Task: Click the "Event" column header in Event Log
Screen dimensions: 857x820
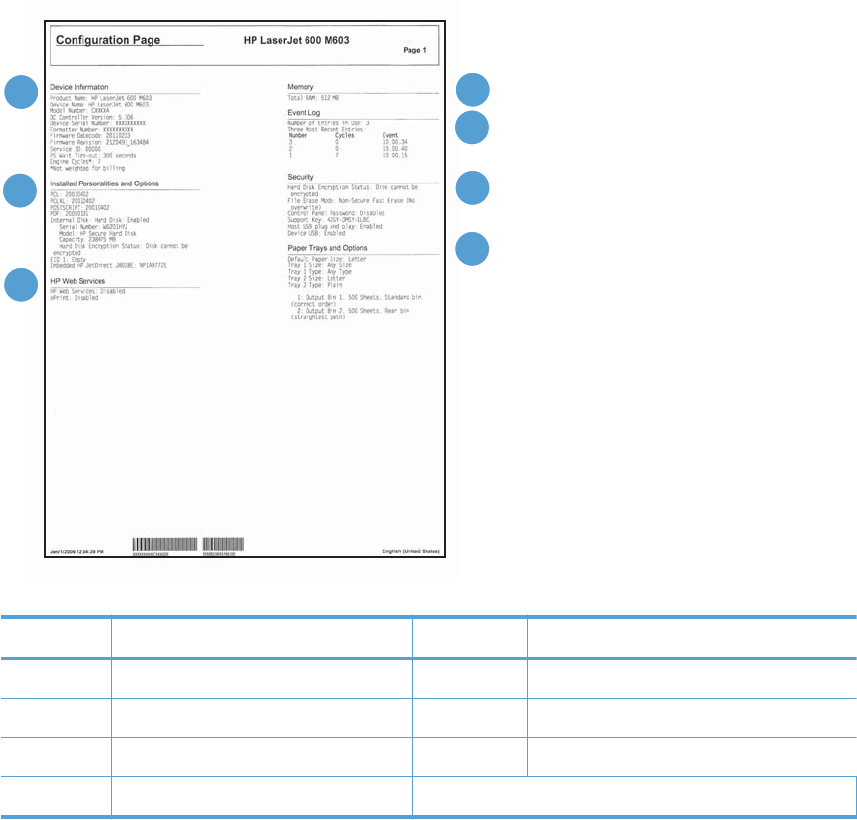Action: pos(390,135)
